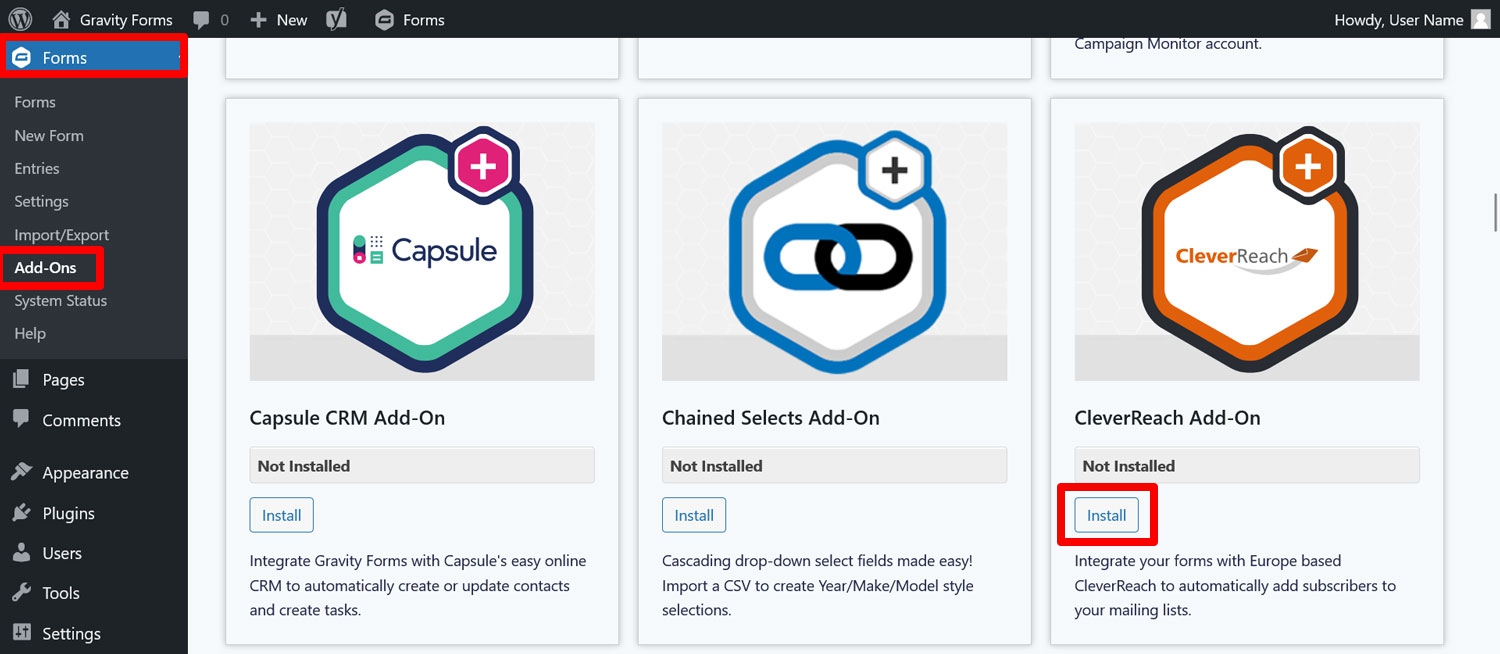1500x654 pixels.
Task: Click the Chained Selects add-on description text
Action: click(x=818, y=585)
